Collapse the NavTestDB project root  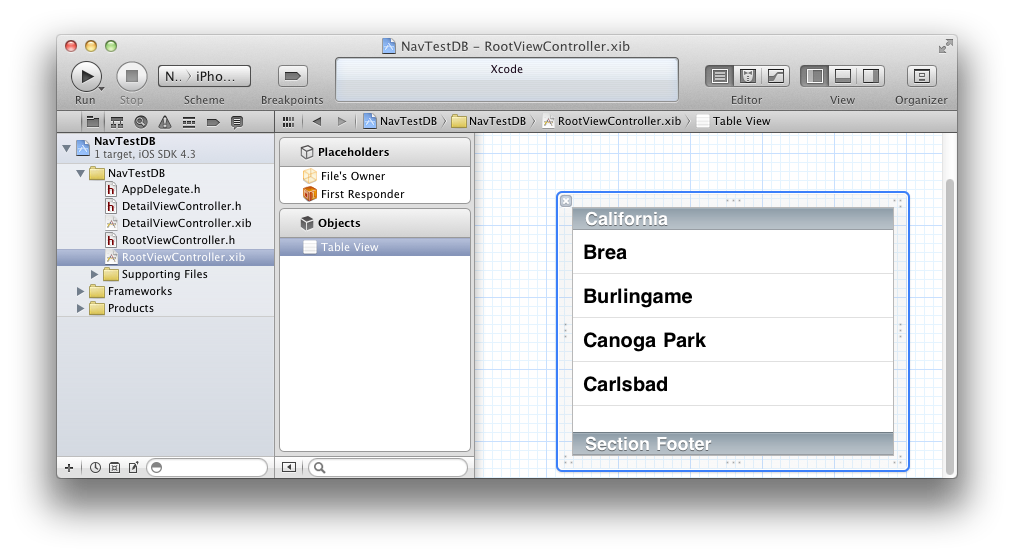pyautogui.click(x=67, y=148)
